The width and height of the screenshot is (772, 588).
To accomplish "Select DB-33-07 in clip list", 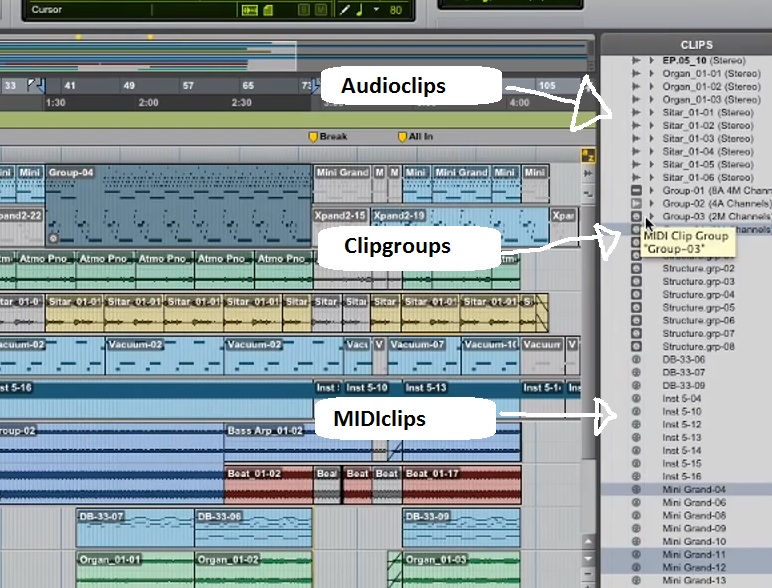I will pos(683,372).
